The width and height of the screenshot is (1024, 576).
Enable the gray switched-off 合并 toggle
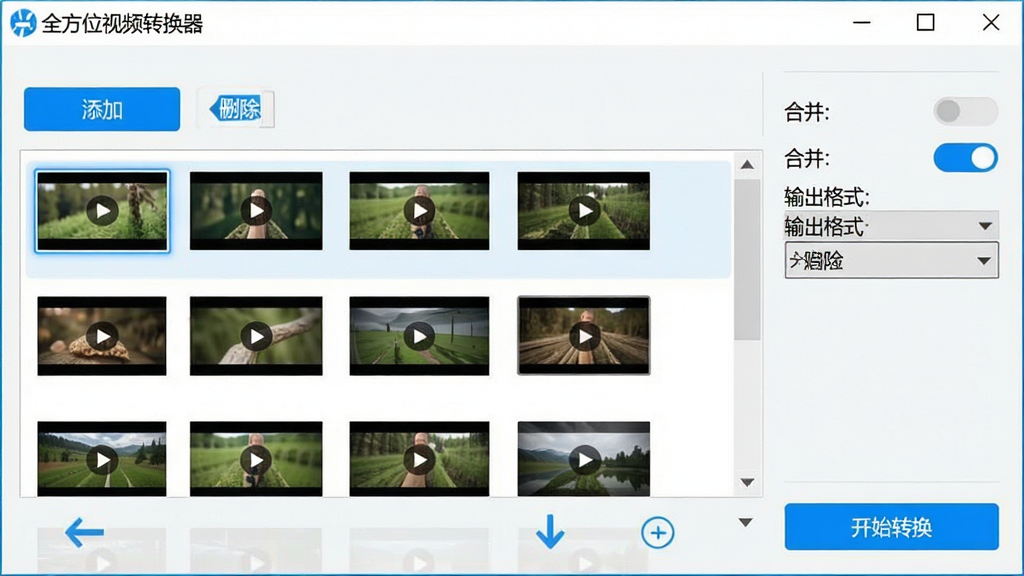[965, 112]
